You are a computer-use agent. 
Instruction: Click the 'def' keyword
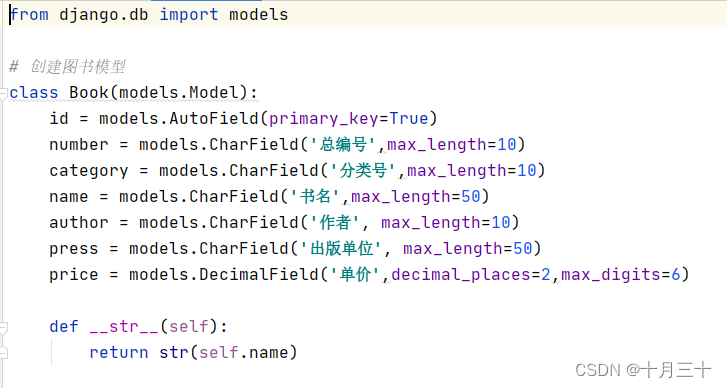click(x=64, y=326)
